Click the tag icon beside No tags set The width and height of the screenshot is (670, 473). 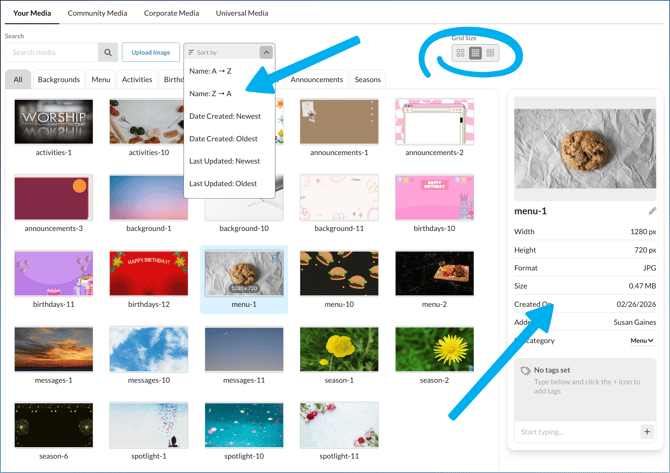526,371
